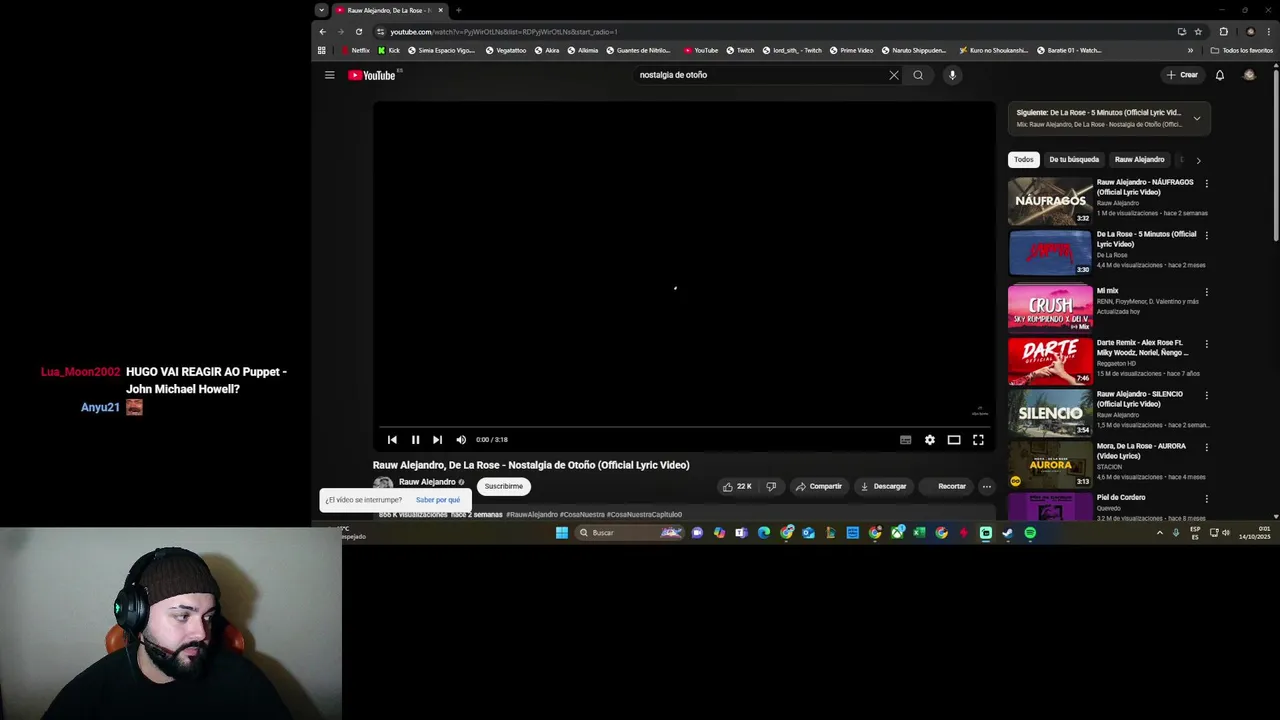This screenshot has height=720, width=1280.
Task: Open Piel de Cordero video title
Action: (x=1121, y=497)
